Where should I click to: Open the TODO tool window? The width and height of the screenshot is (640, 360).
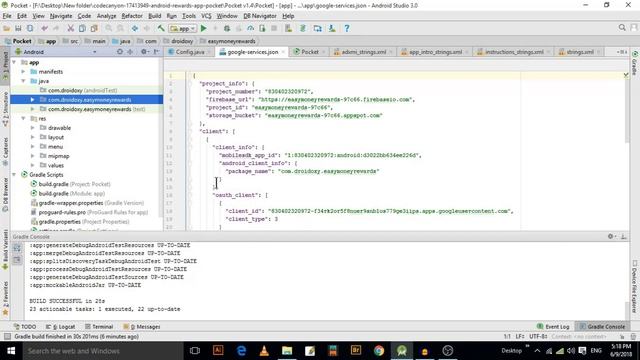pos(24,327)
